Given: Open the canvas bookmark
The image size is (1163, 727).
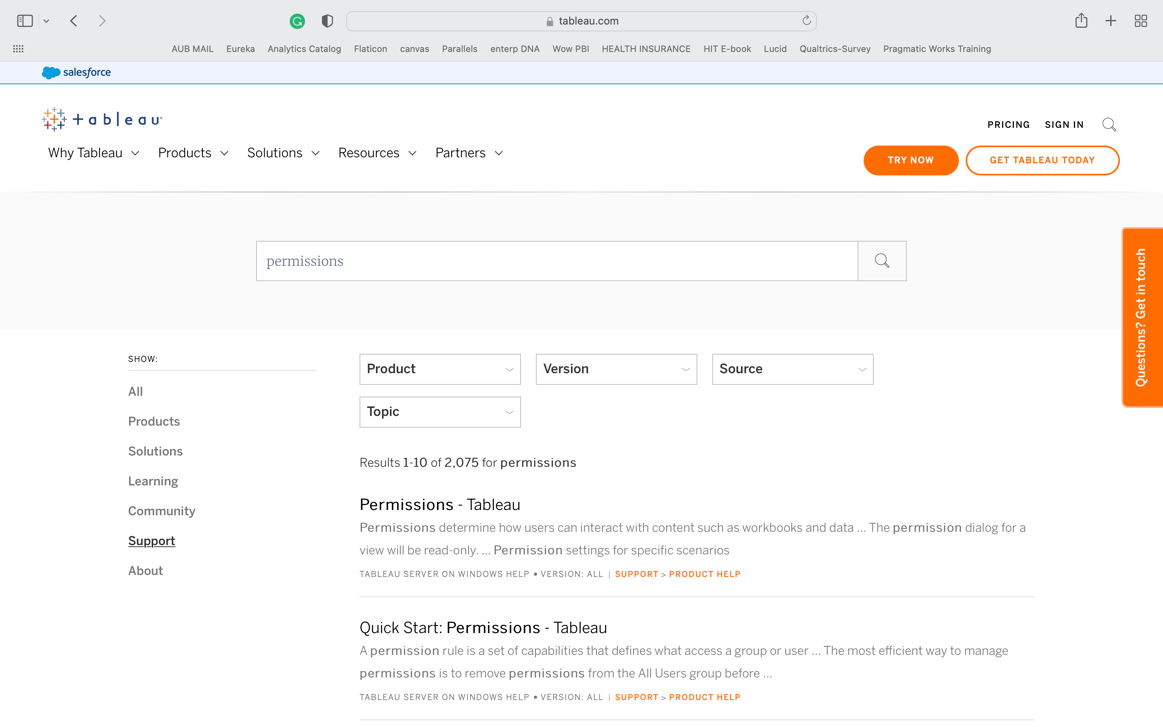Looking at the screenshot, I should (x=415, y=49).
